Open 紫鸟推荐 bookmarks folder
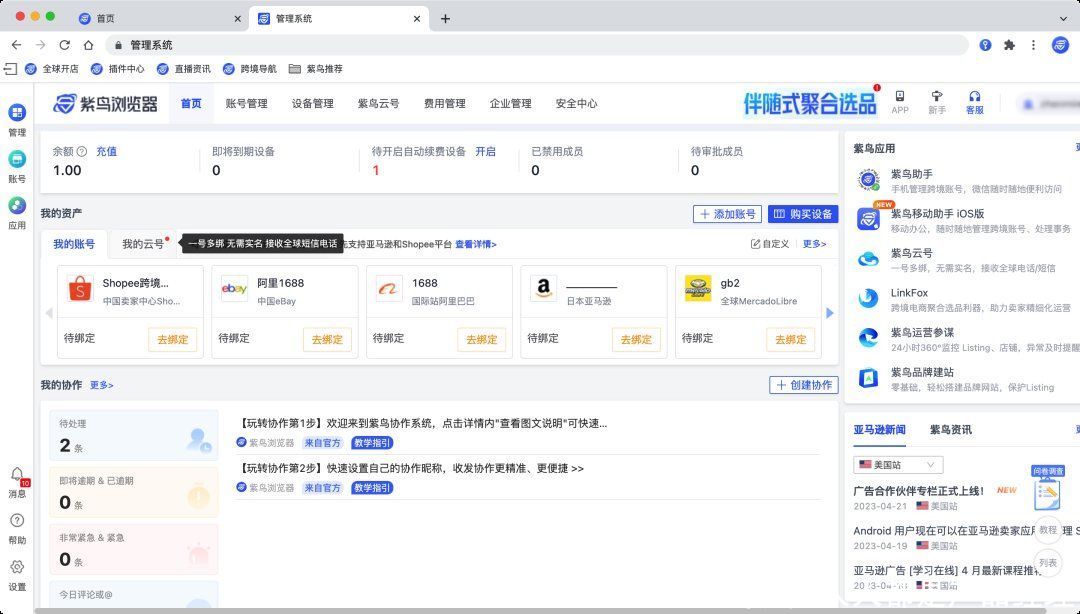 [x=315, y=69]
